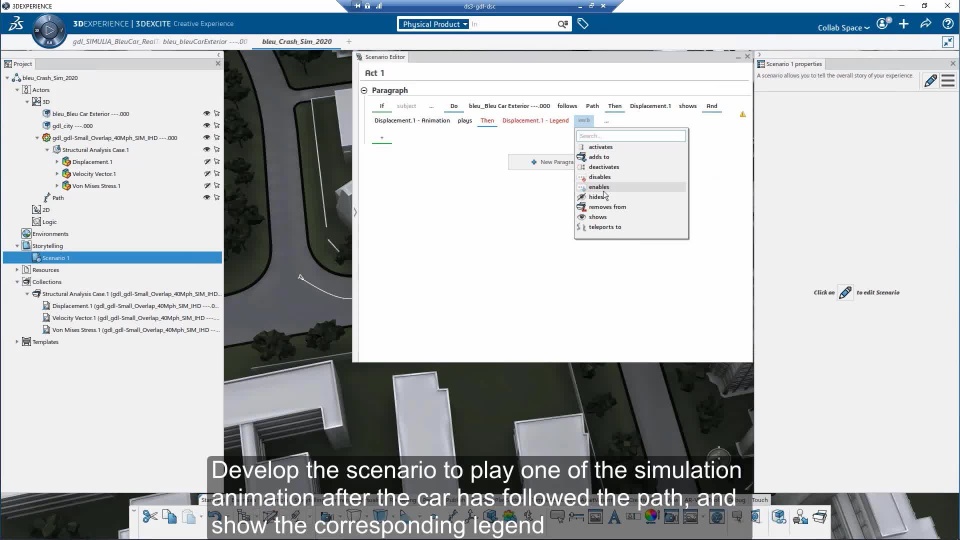
Task: Click the New Paragraph button
Action: [x=541, y=162]
